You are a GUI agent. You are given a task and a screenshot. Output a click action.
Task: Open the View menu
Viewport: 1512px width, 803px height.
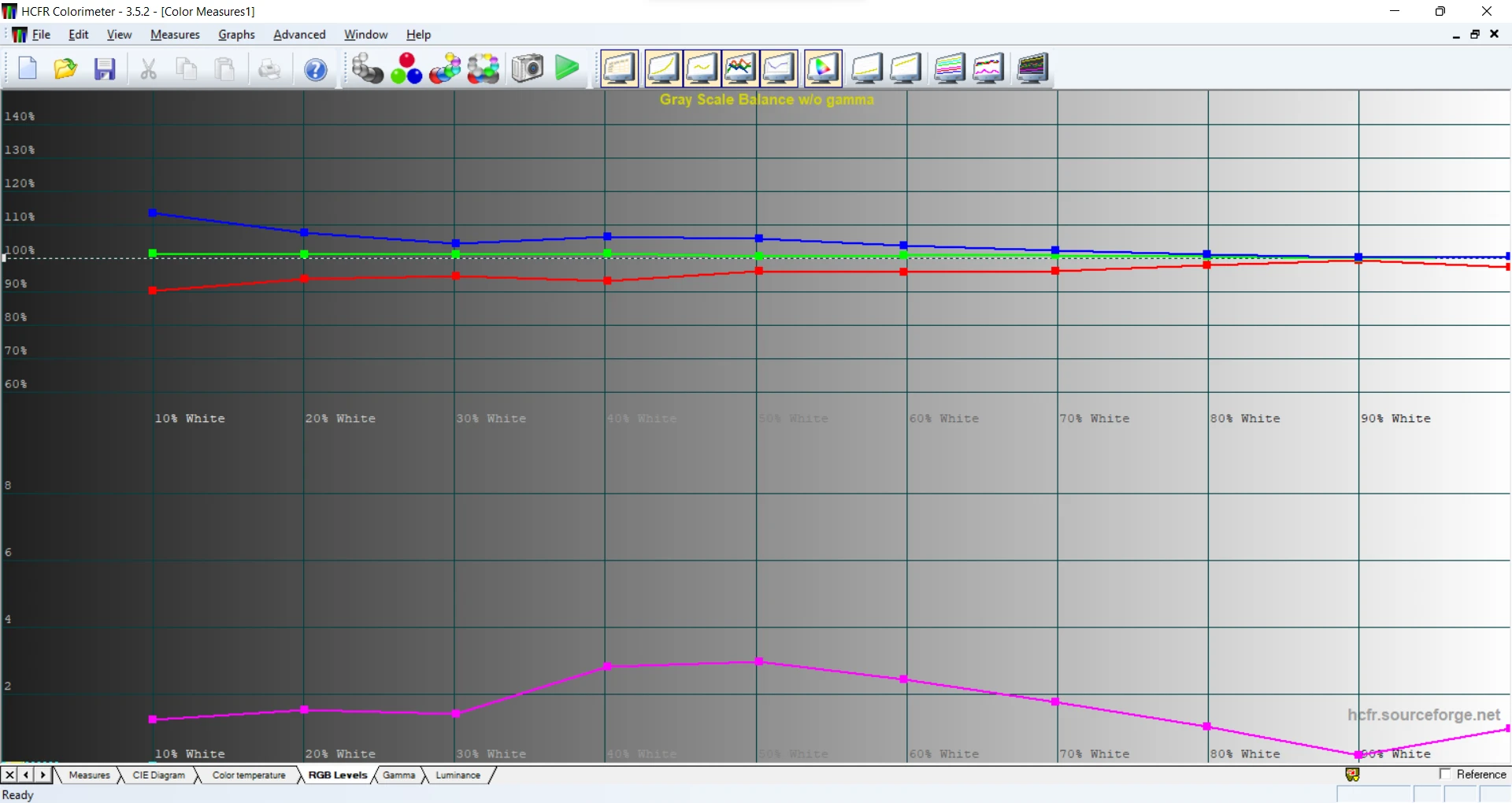[x=119, y=35]
